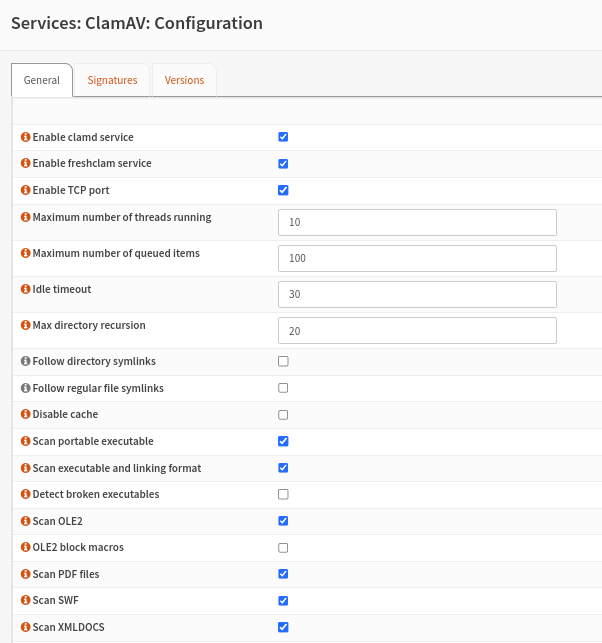Switch to the Signatures tab
This screenshot has width=602, height=643.
(112, 80)
